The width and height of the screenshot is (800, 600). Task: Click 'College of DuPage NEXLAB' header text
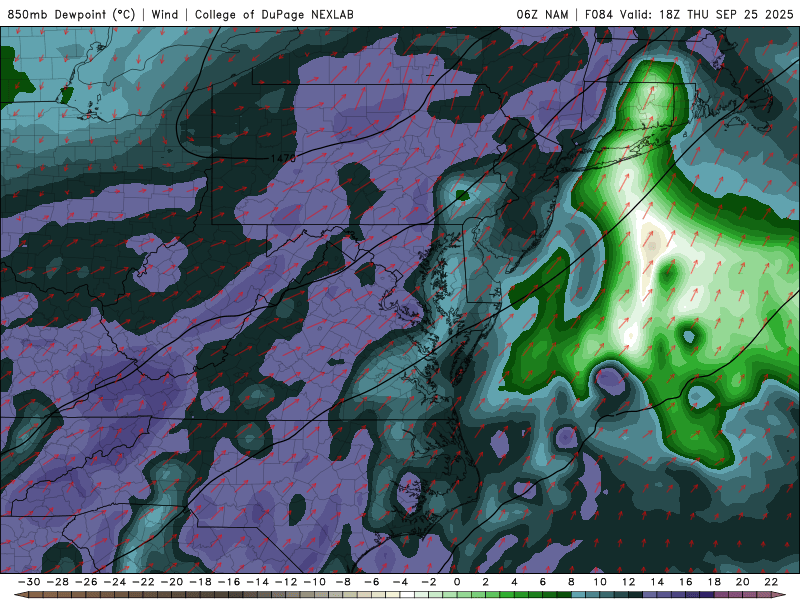274,14
